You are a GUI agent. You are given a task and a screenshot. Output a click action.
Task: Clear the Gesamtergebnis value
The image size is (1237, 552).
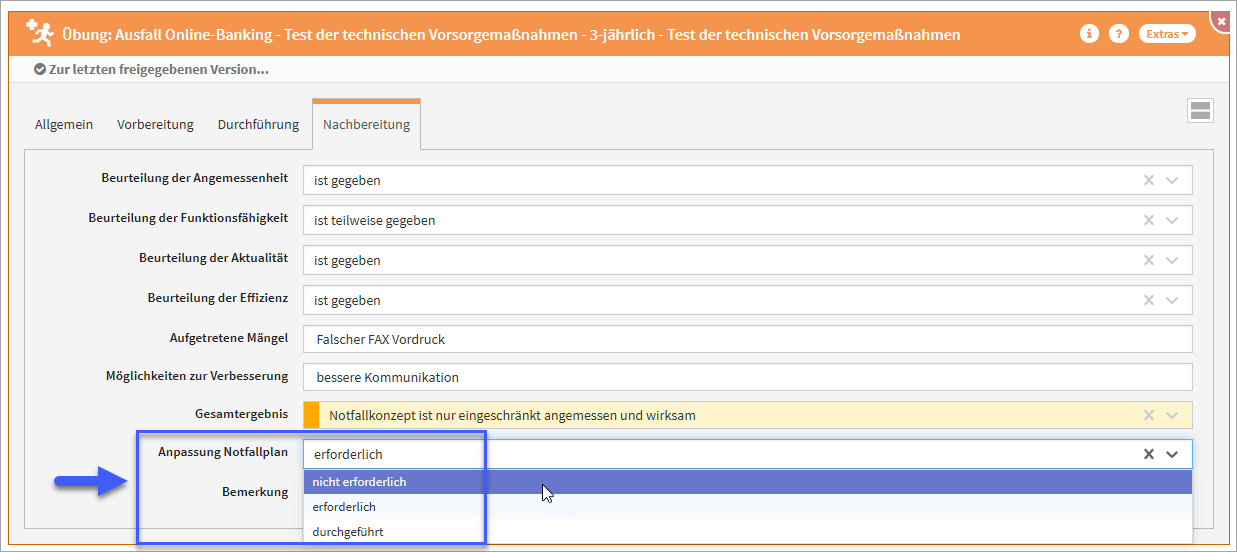1148,415
